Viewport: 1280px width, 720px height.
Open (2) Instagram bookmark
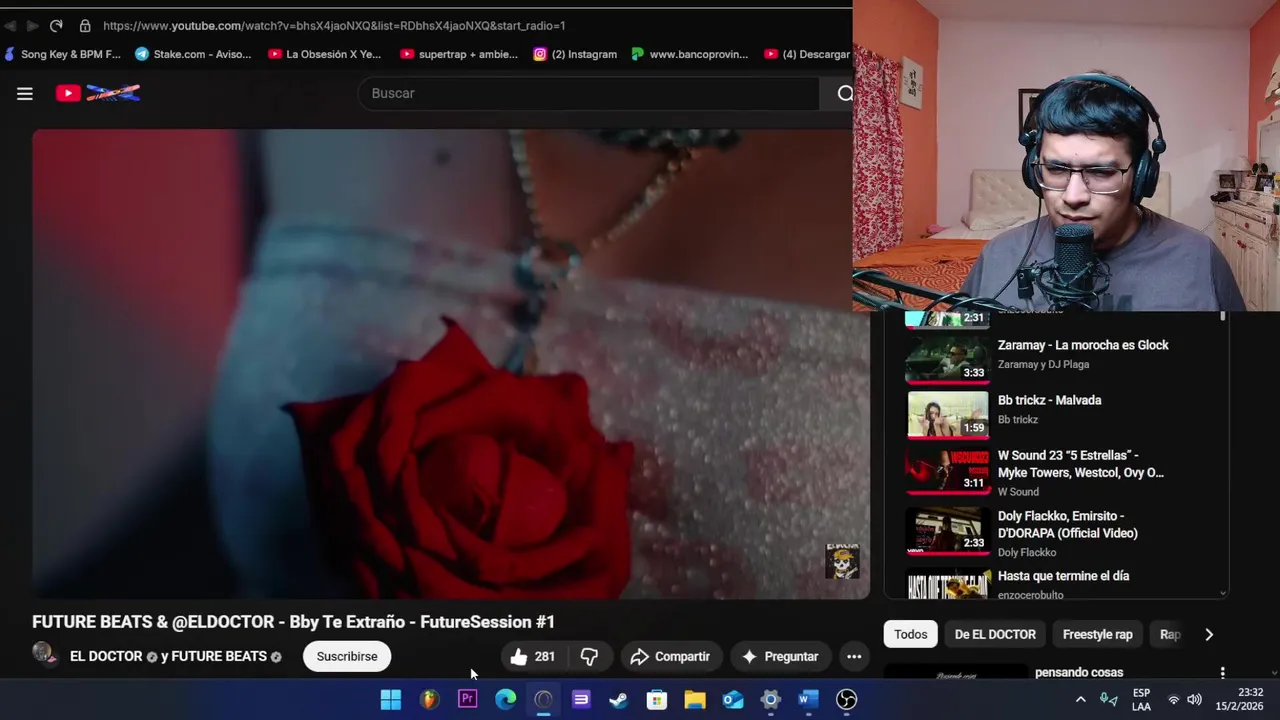575,54
